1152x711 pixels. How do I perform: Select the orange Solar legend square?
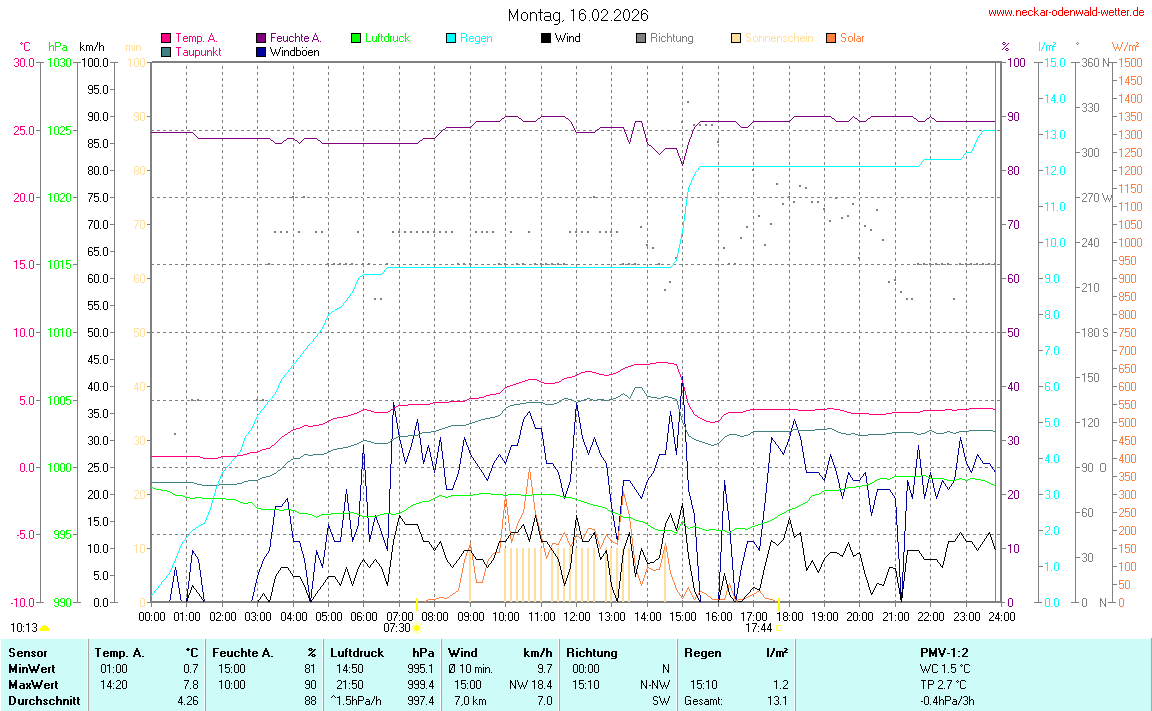coord(831,38)
